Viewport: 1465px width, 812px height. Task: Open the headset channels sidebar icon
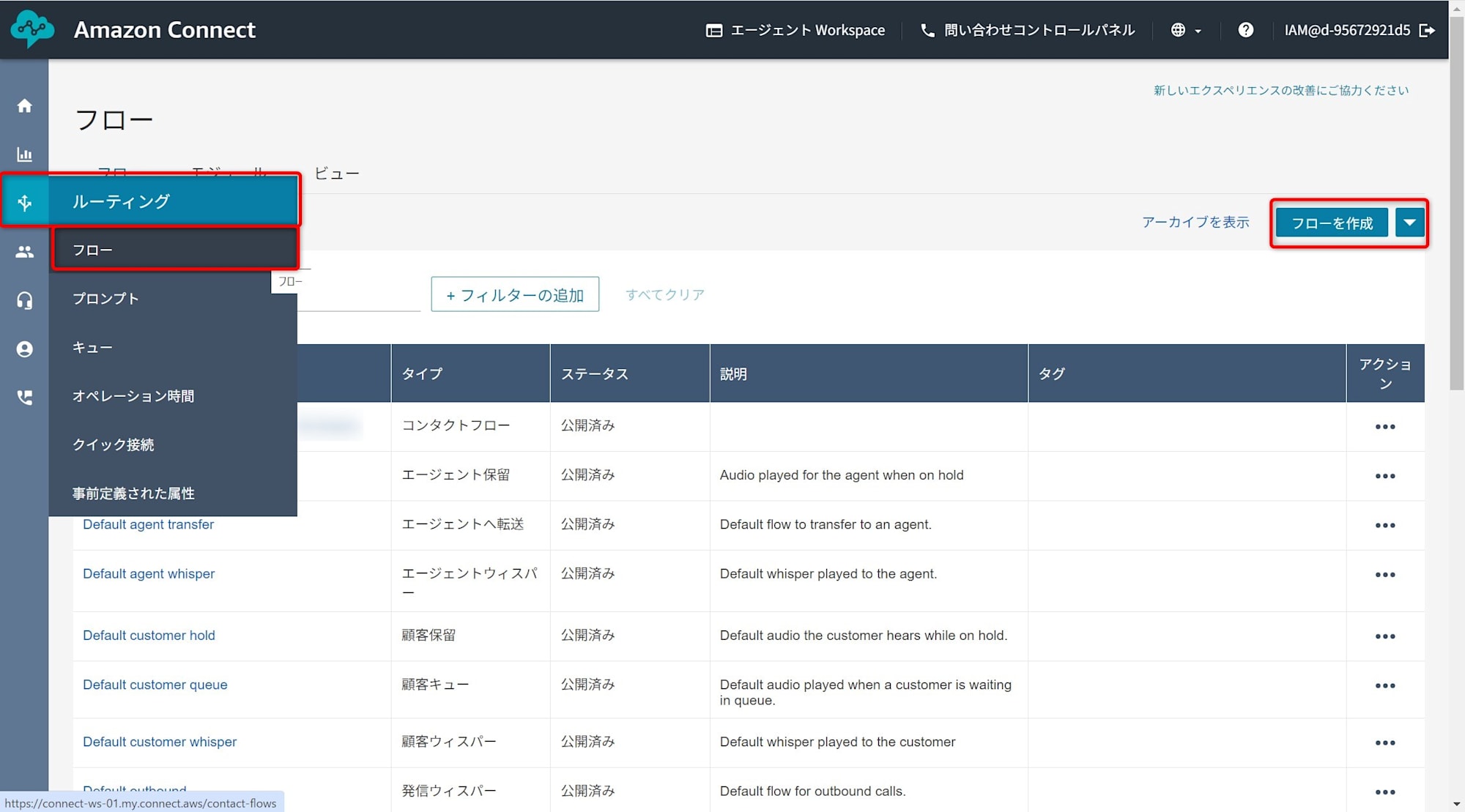[x=24, y=300]
